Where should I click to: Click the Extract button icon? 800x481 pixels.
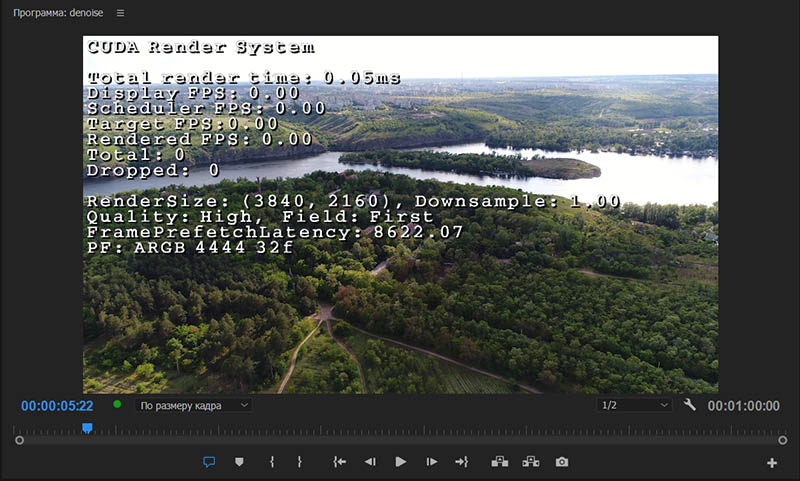click(531, 462)
